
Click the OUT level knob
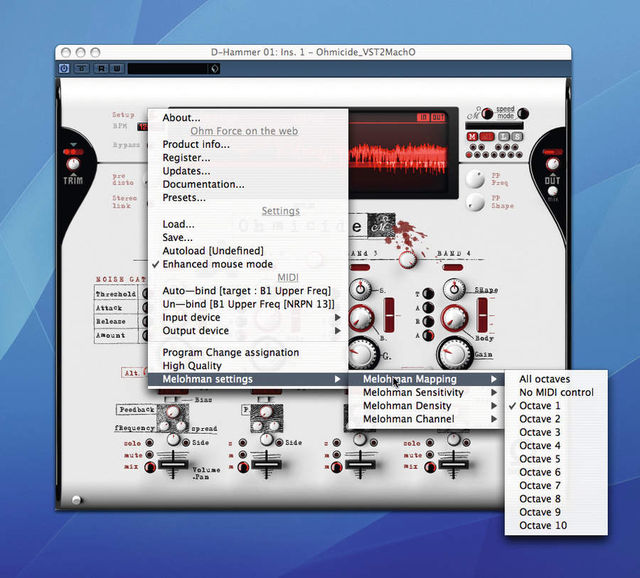(552, 164)
